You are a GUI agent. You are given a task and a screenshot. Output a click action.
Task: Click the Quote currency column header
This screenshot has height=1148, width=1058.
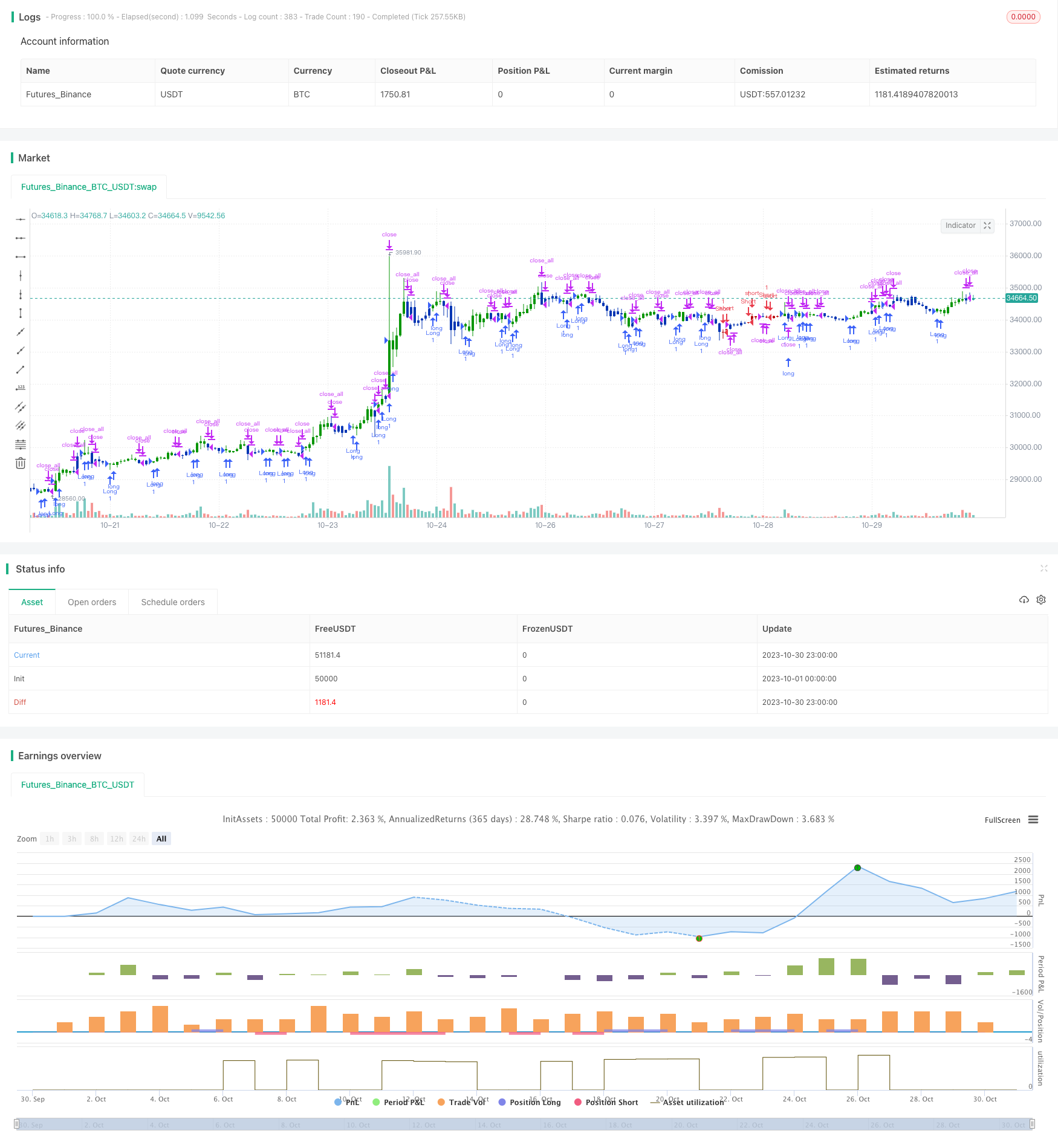[x=192, y=71]
